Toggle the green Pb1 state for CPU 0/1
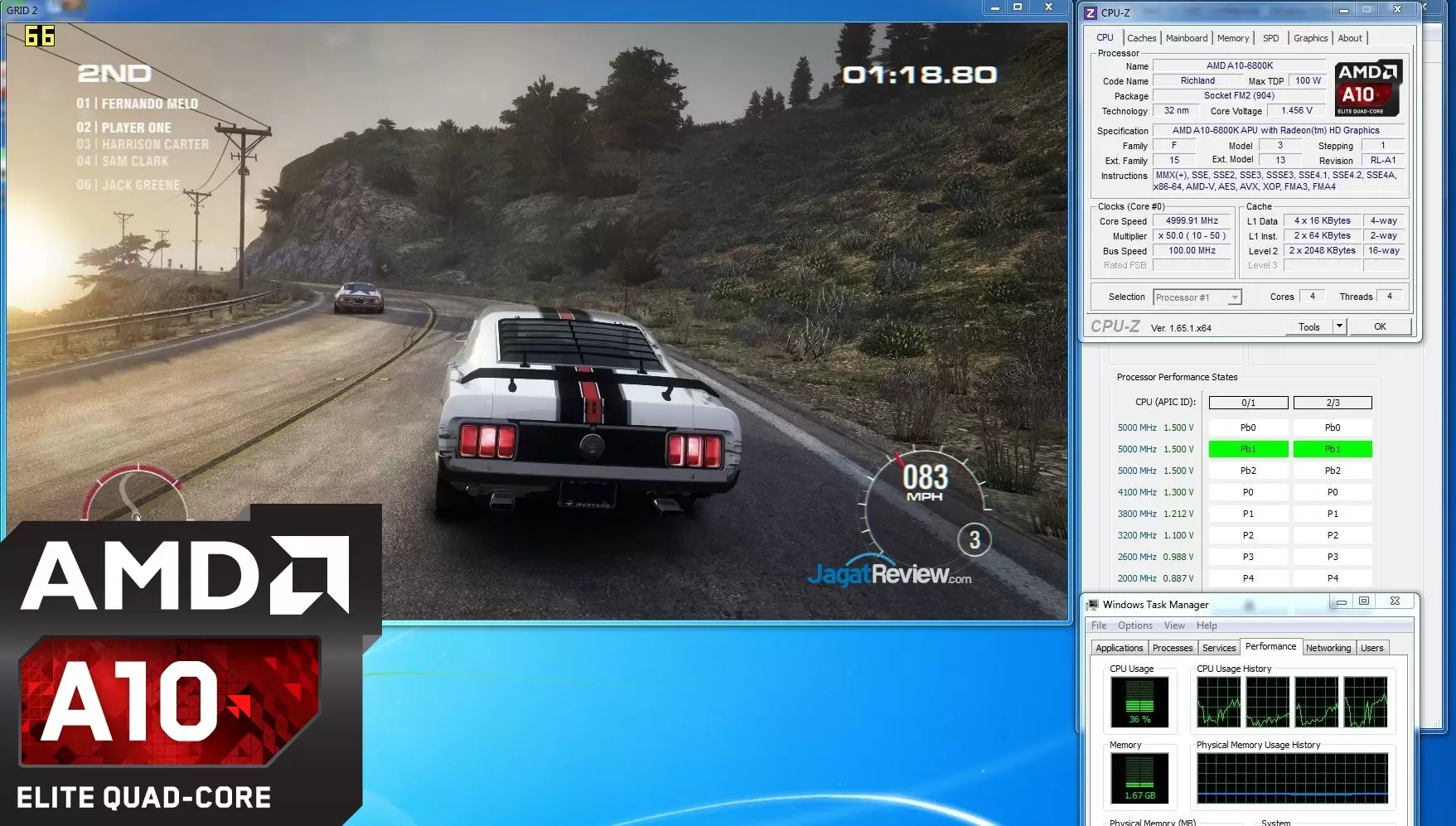1456x826 pixels. click(1248, 449)
